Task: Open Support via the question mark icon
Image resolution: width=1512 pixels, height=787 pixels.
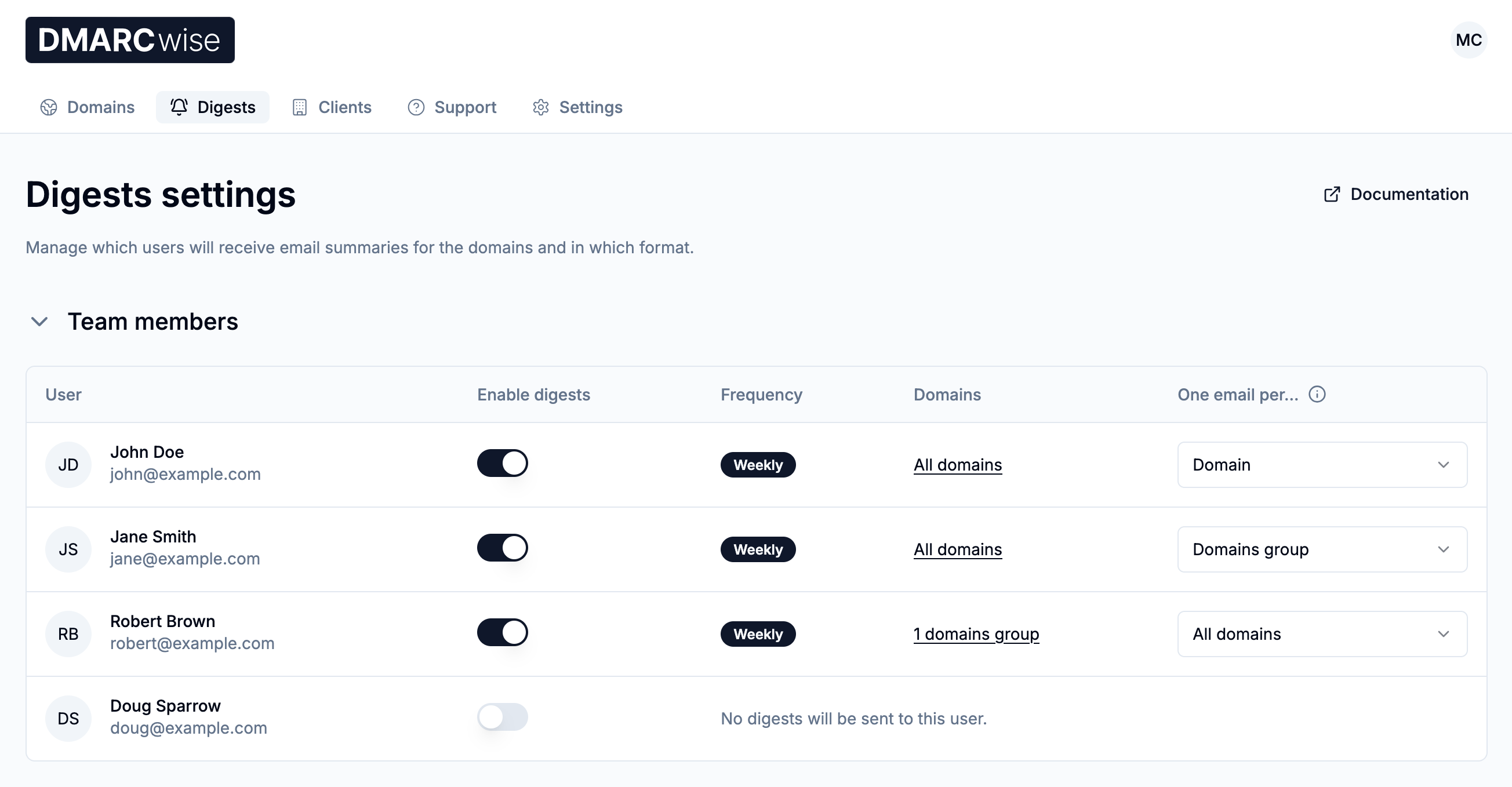Action: pos(416,107)
